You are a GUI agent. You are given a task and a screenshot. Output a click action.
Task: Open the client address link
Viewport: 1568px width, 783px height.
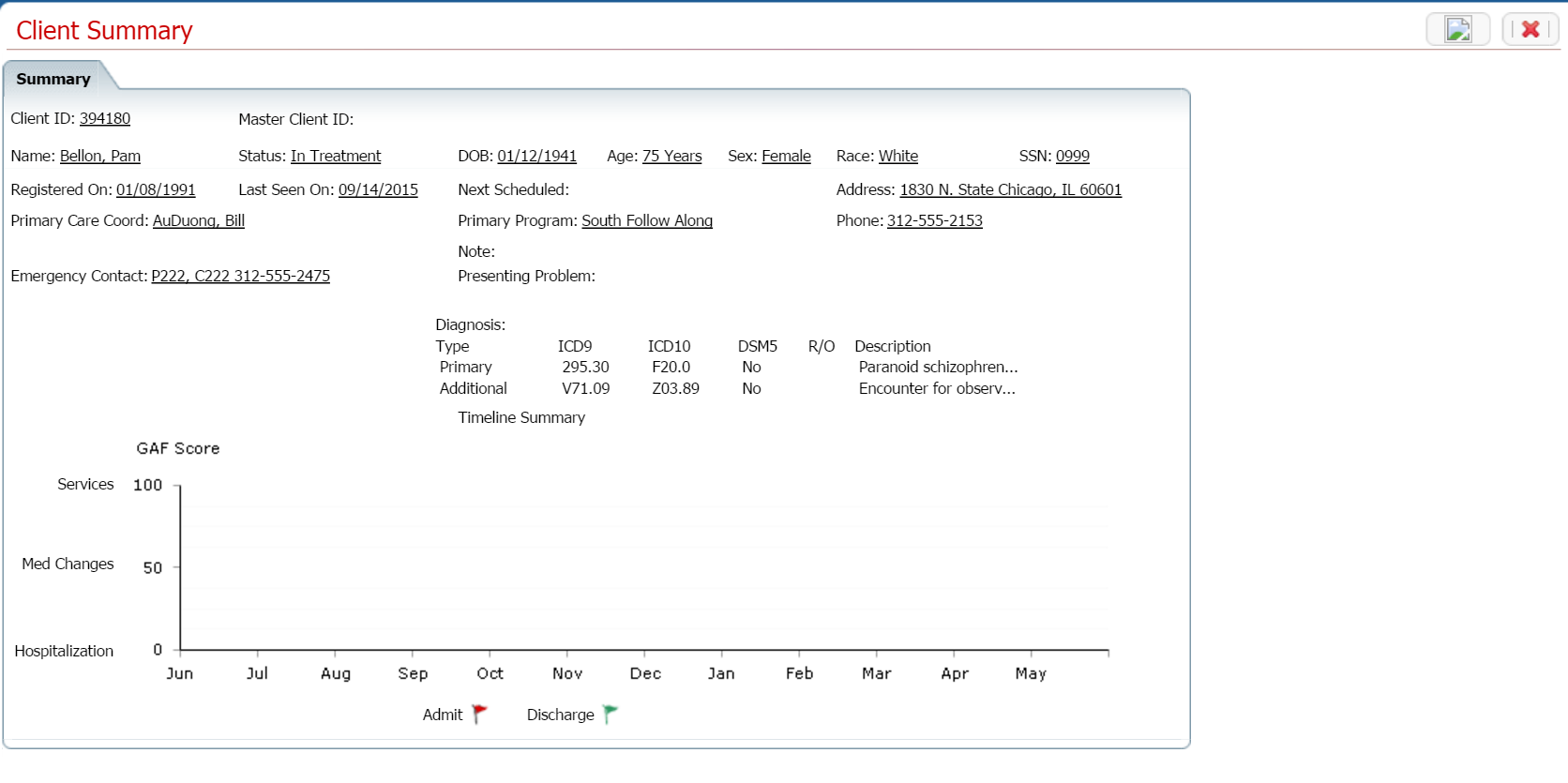[1010, 189]
